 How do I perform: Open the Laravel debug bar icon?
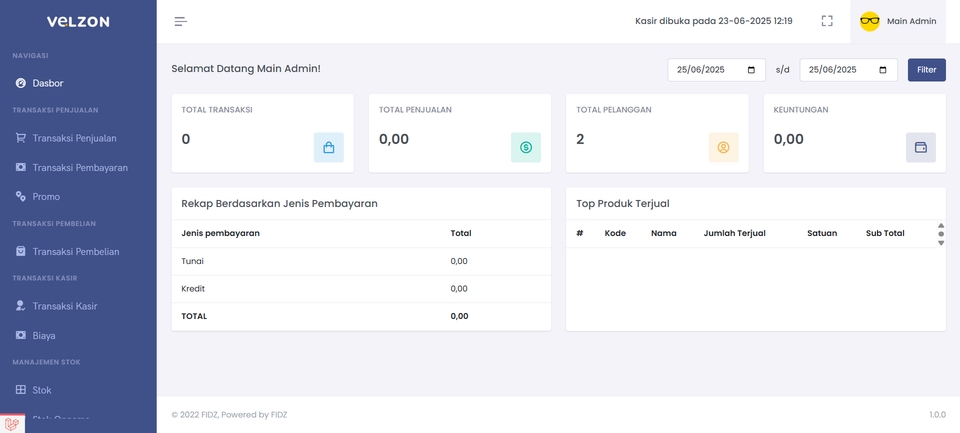[12, 424]
